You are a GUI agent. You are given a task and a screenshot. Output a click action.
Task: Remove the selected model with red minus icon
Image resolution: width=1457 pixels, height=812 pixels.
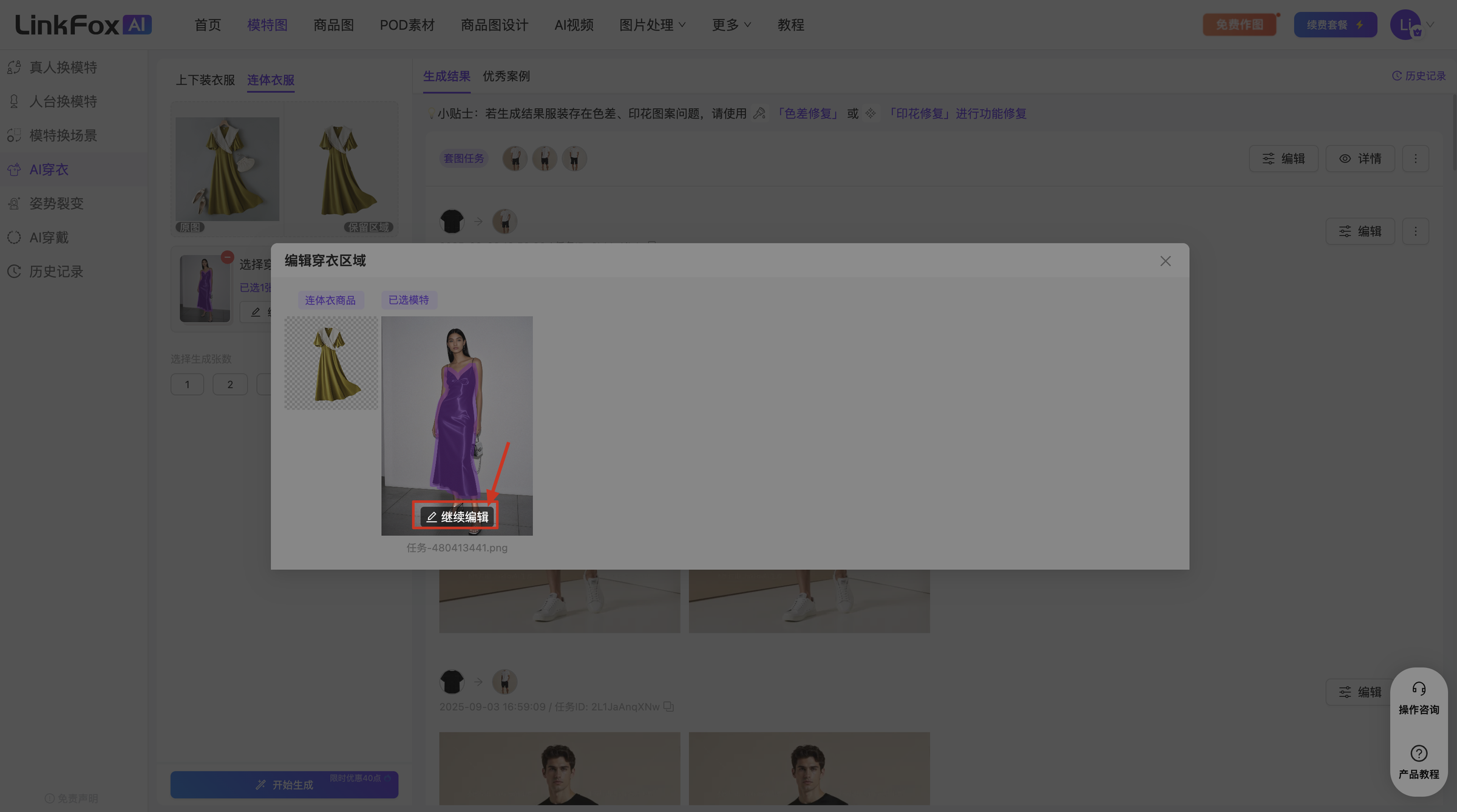(x=227, y=257)
